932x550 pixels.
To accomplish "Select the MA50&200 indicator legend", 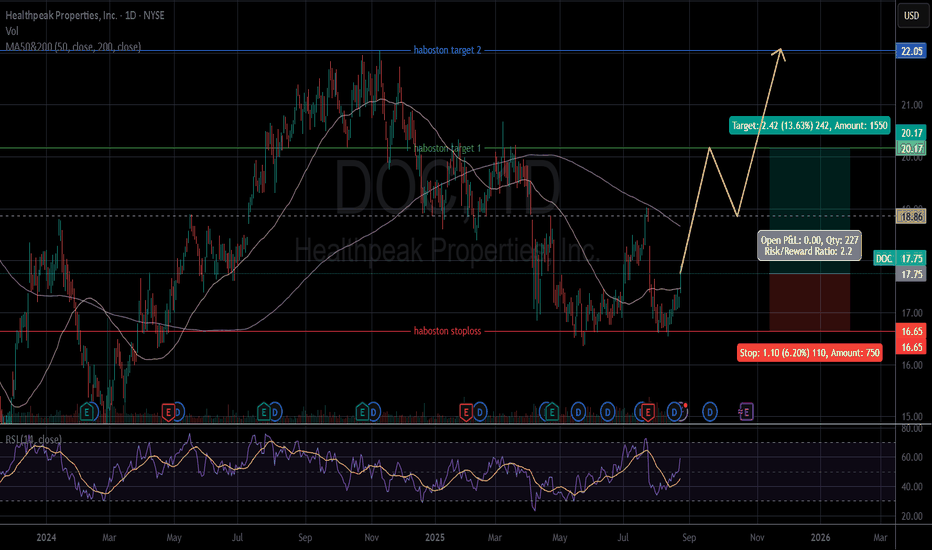I will [x=73, y=46].
